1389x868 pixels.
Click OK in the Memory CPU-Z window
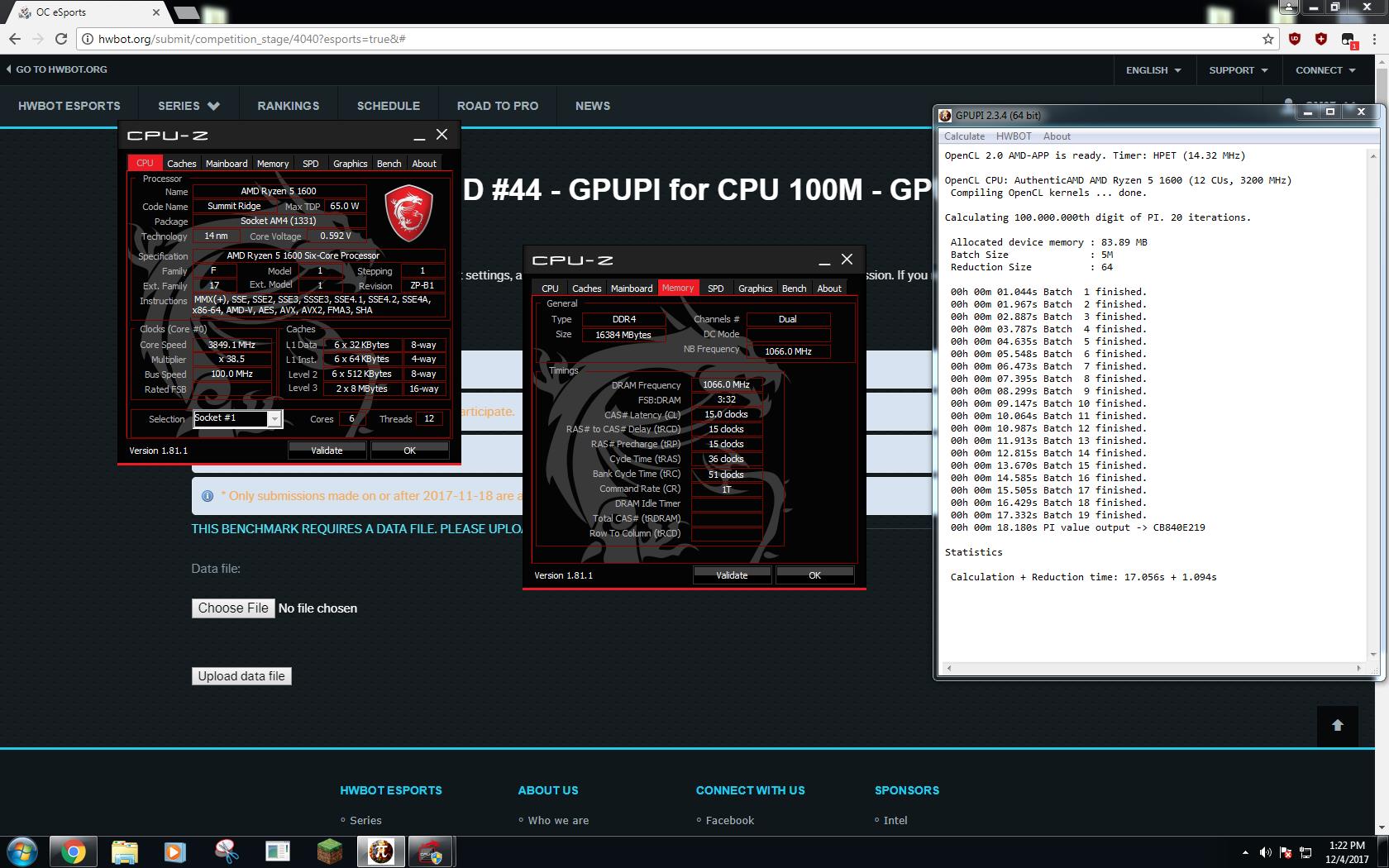(814, 575)
